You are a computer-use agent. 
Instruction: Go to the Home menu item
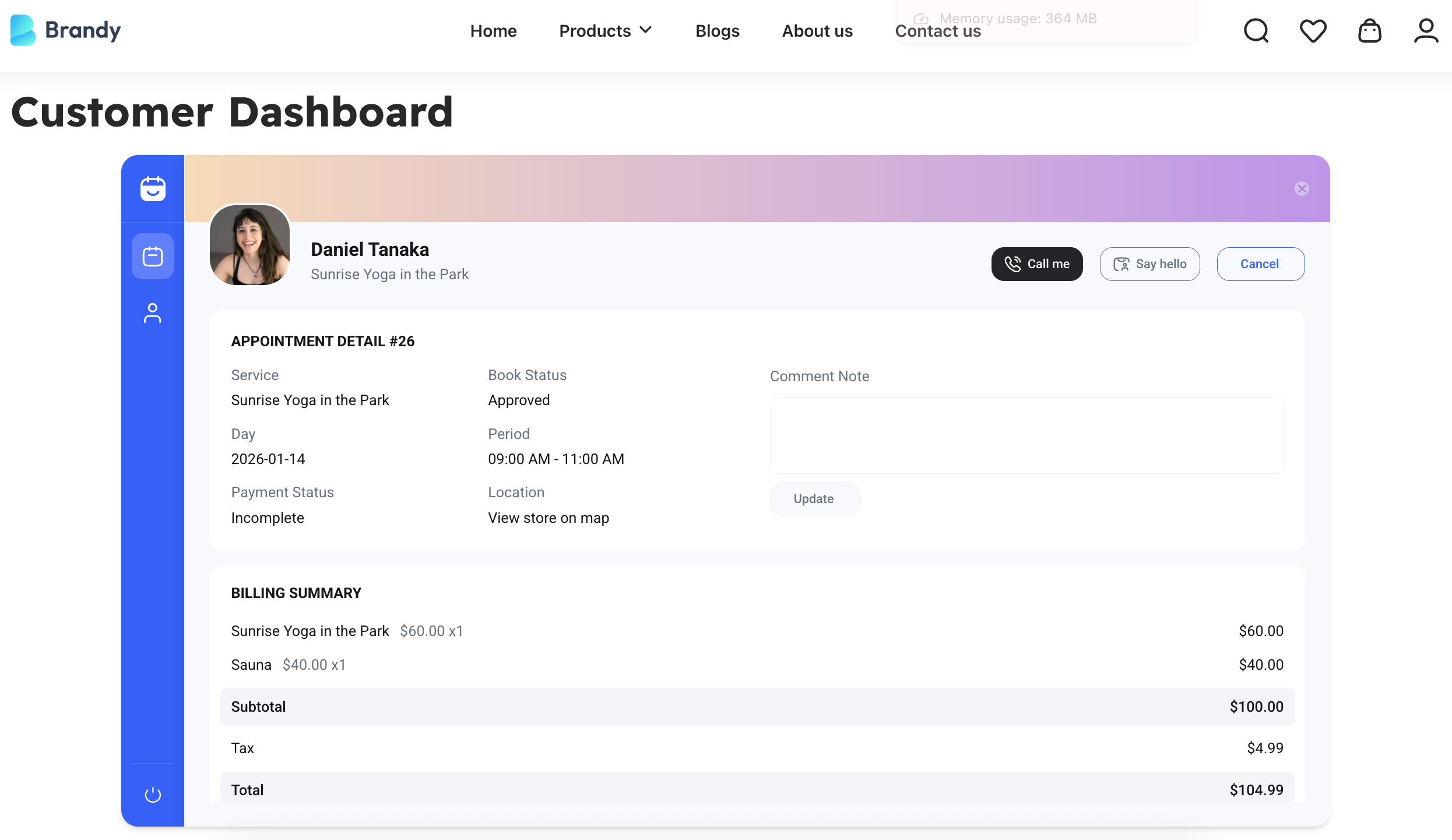[x=493, y=31]
